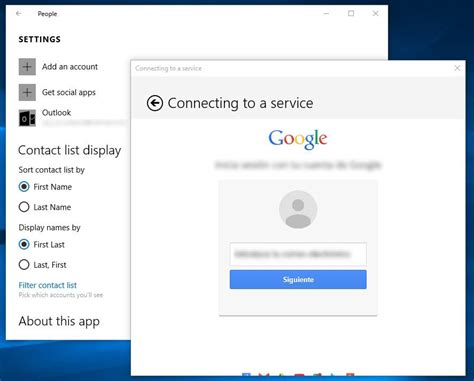This screenshot has height=381, width=474.
Task: Click Add an account label
Action: pos(70,67)
